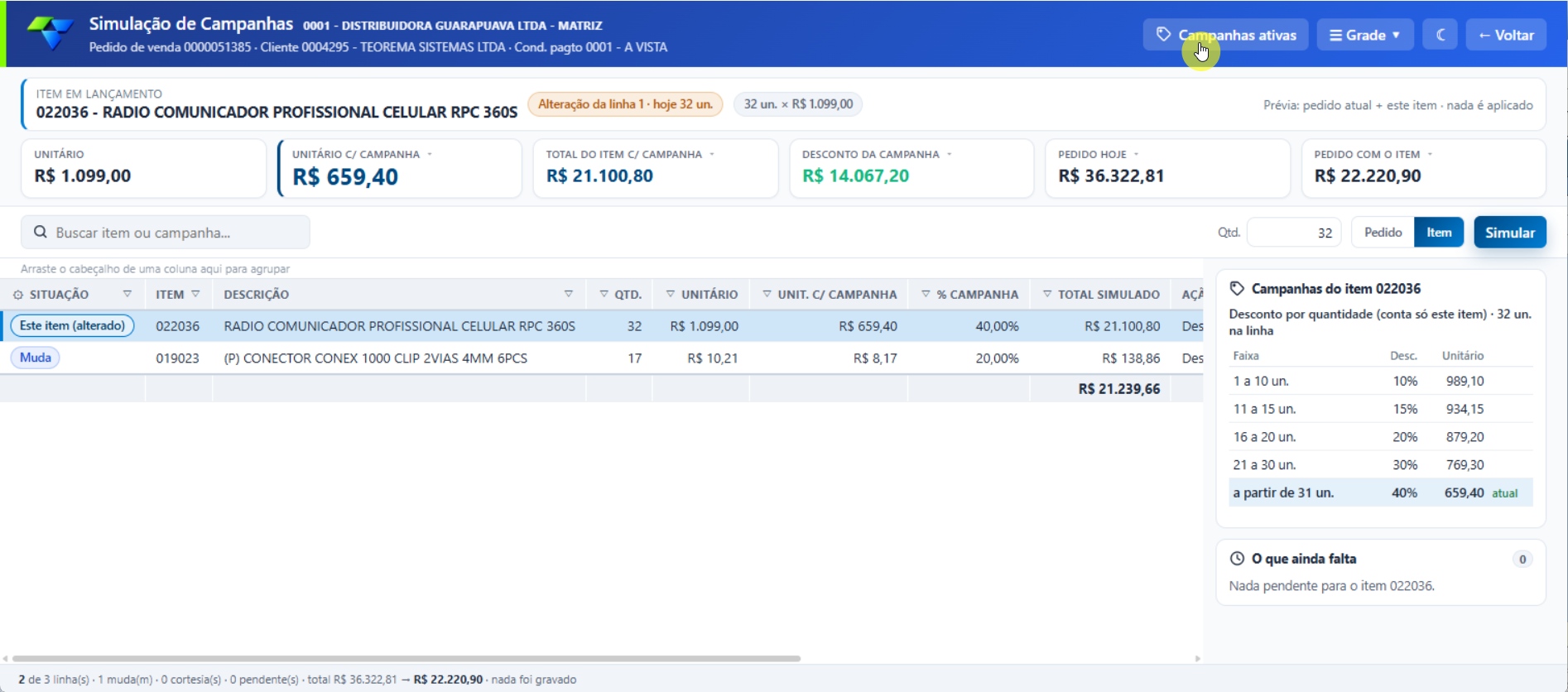Open filter icon on QTD. column
1568x692 pixels.
point(604,294)
